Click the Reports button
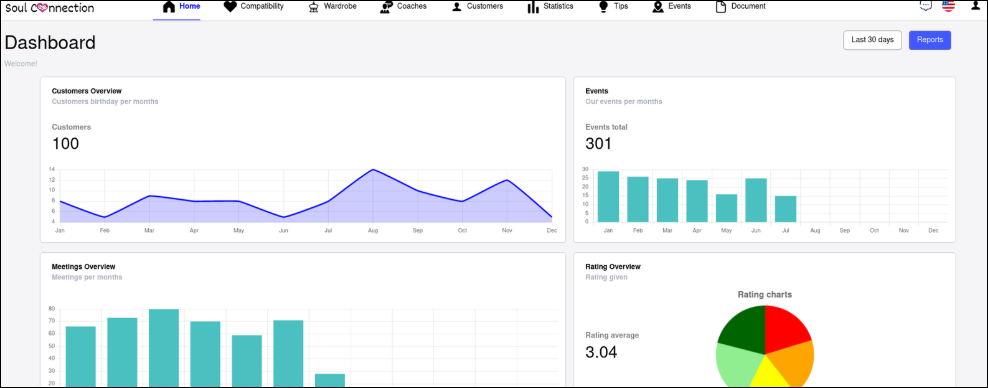Image resolution: width=988 pixels, height=388 pixels. pos(929,40)
